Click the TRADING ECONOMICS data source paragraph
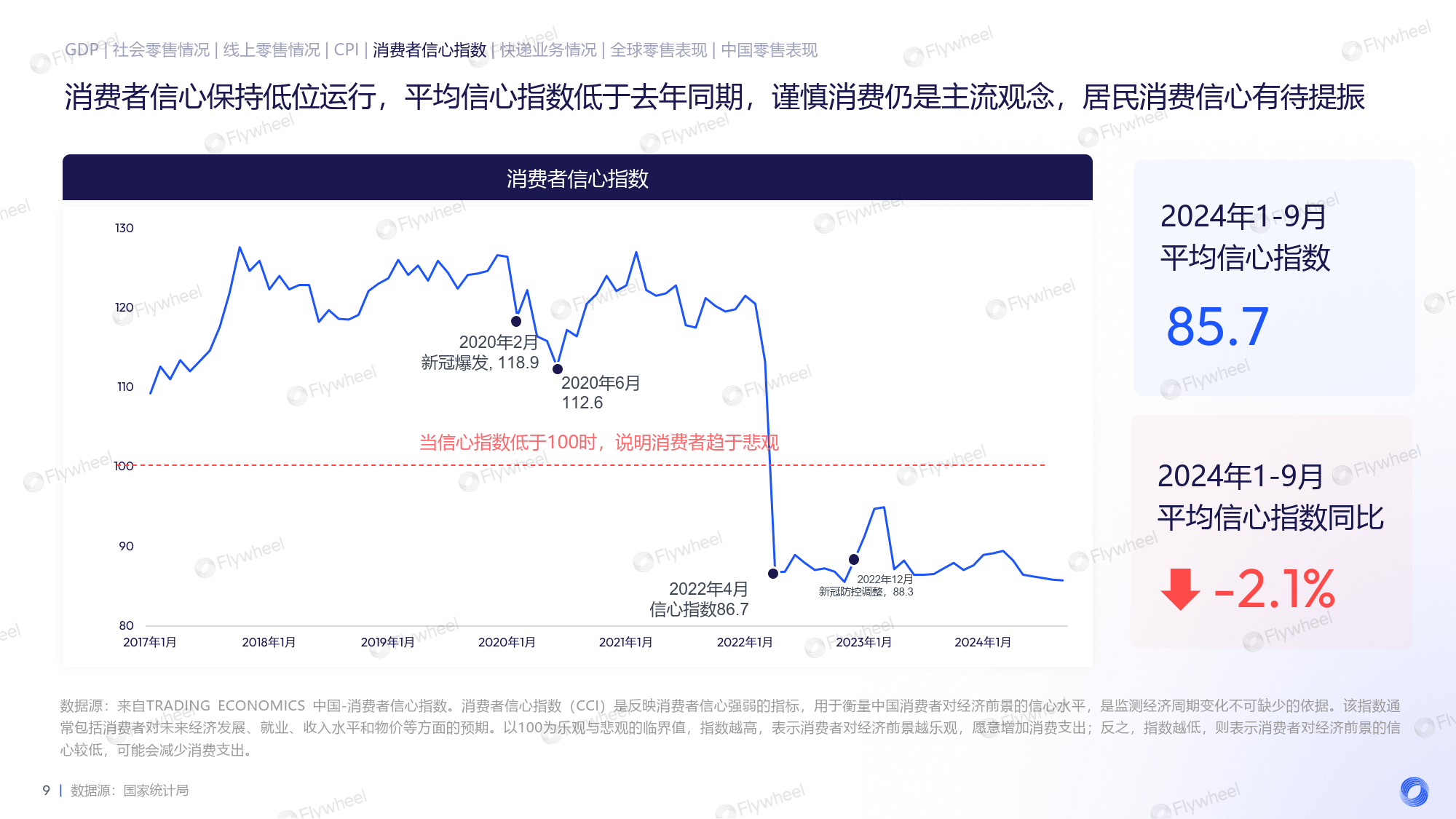The width and height of the screenshot is (1456, 819). [730, 728]
